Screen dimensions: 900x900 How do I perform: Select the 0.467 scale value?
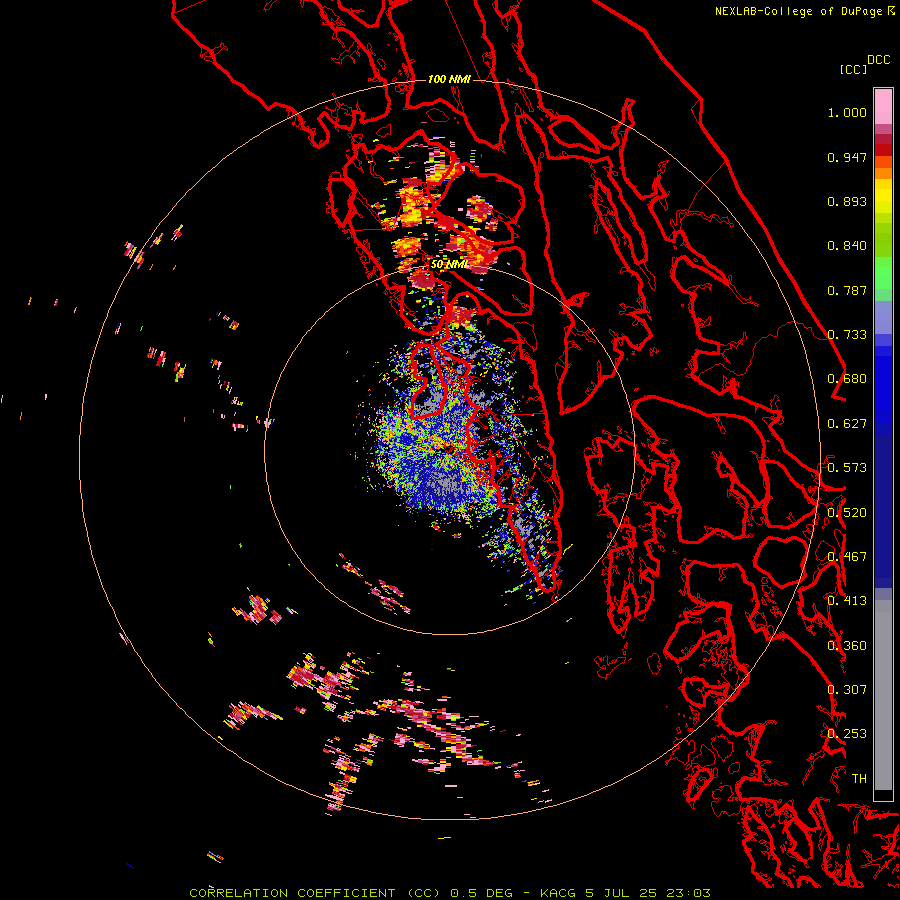pos(847,557)
